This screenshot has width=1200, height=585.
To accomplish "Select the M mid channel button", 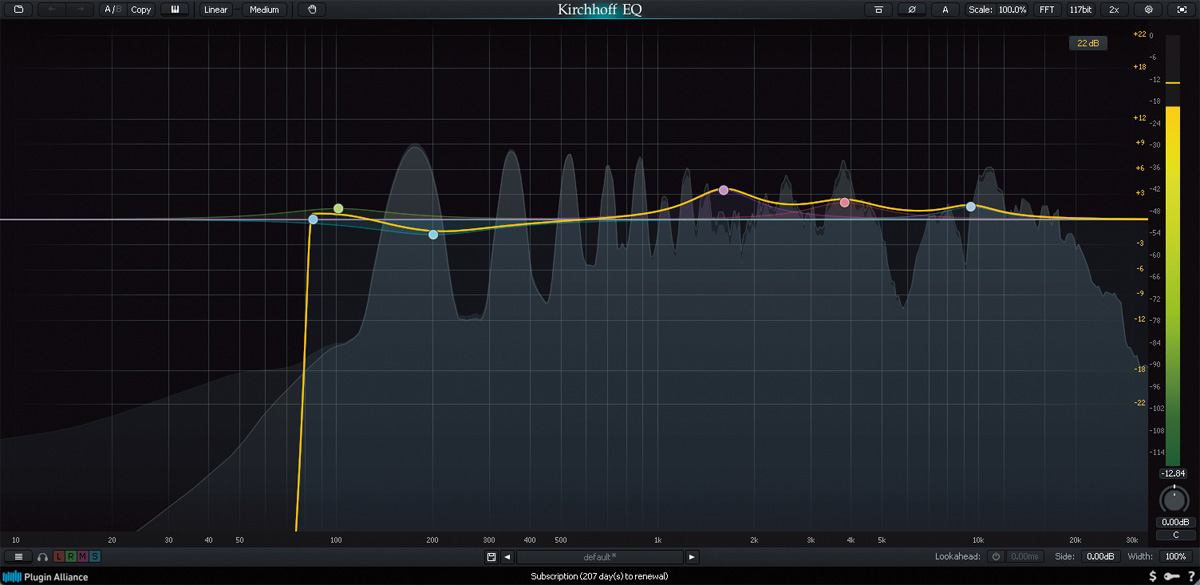I will 83,556.
